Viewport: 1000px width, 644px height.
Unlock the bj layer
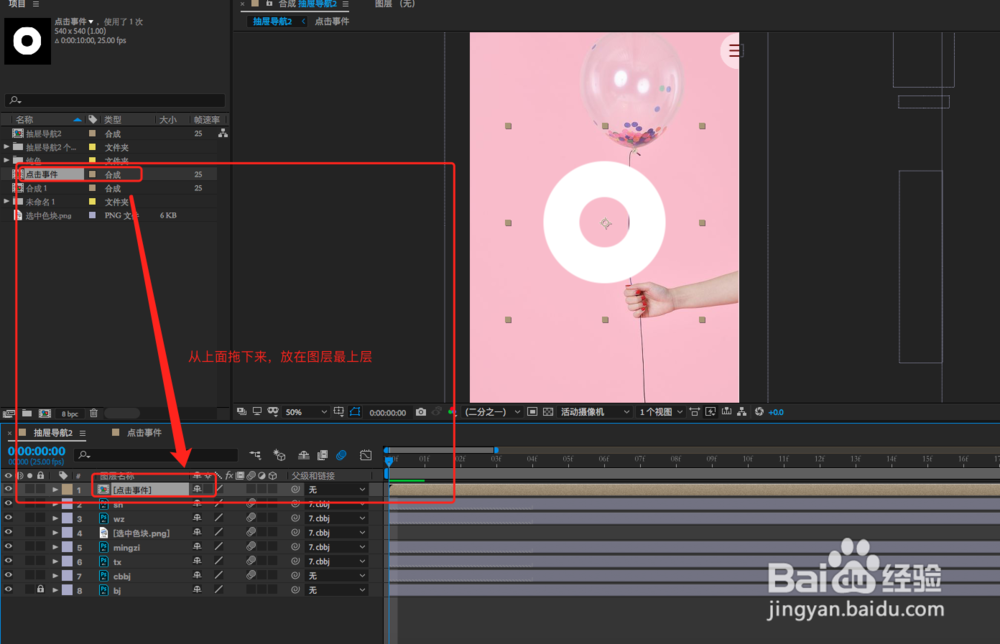[40, 589]
